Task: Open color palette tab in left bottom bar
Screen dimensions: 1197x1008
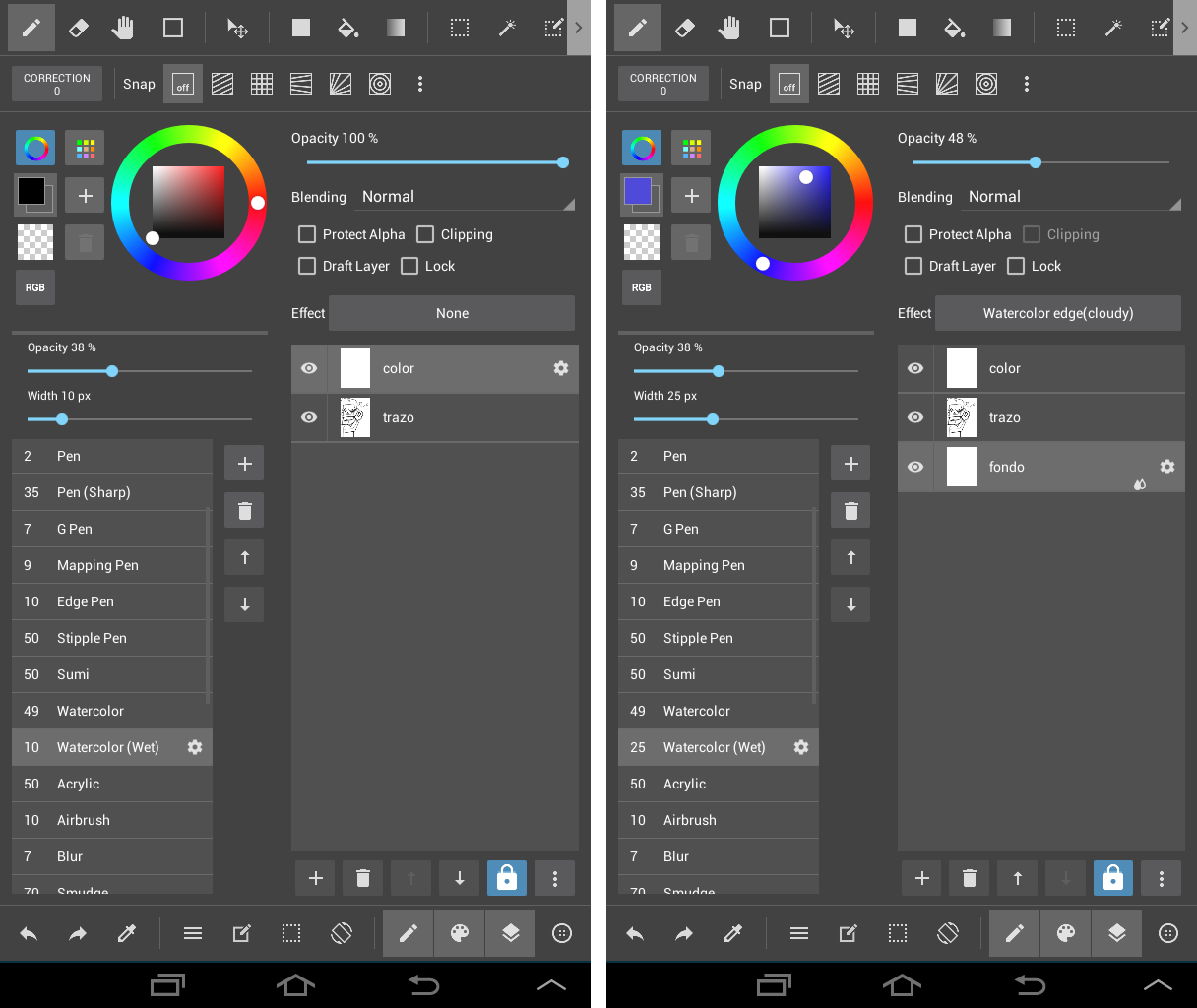Action: 460,933
